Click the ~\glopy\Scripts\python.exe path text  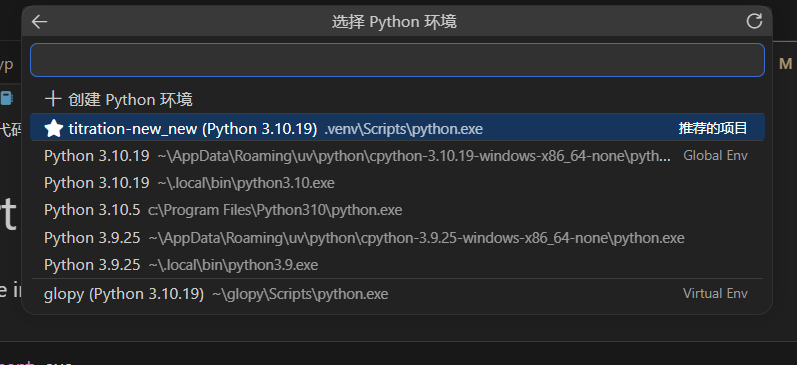tap(300, 294)
